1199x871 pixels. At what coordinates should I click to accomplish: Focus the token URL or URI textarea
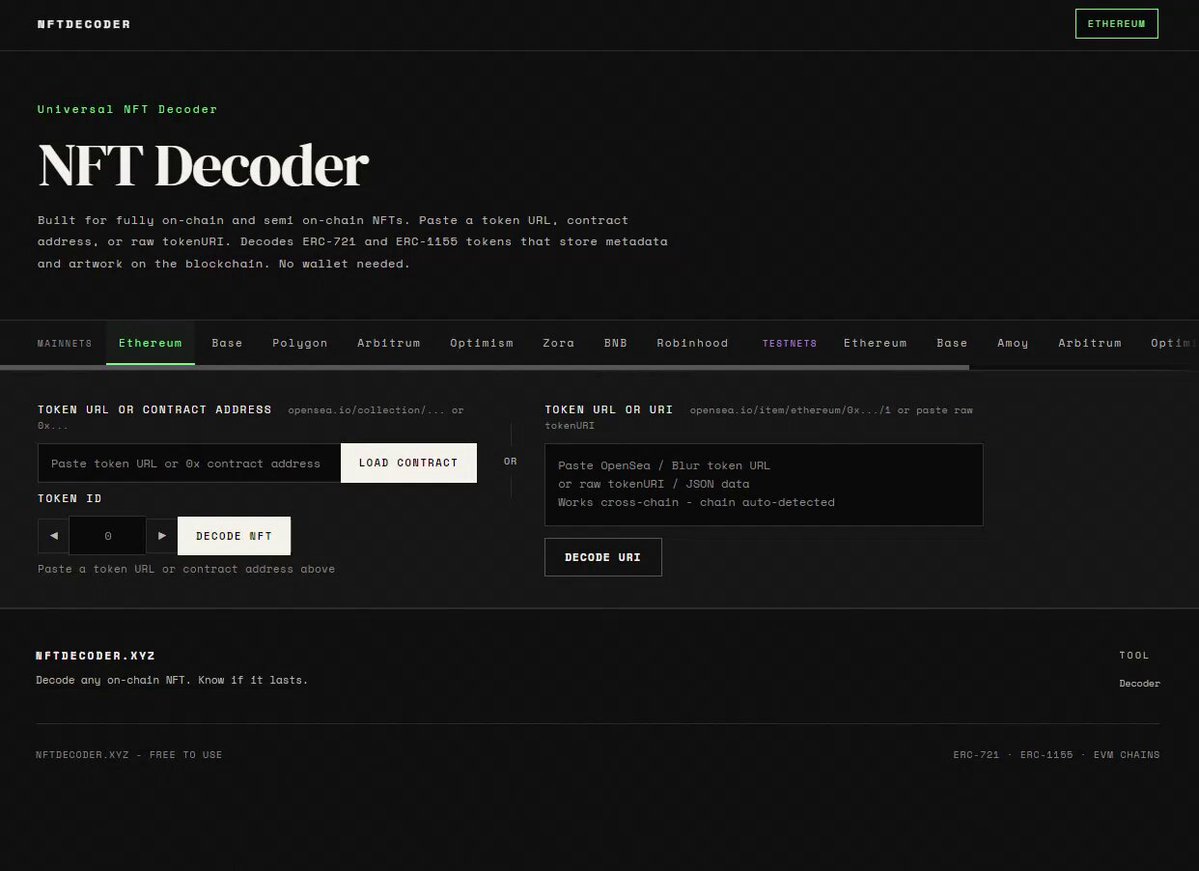click(x=764, y=484)
